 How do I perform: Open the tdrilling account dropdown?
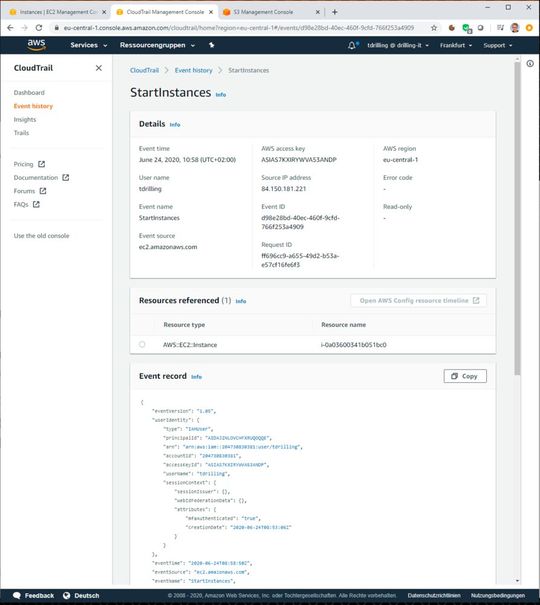(x=398, y=45)
